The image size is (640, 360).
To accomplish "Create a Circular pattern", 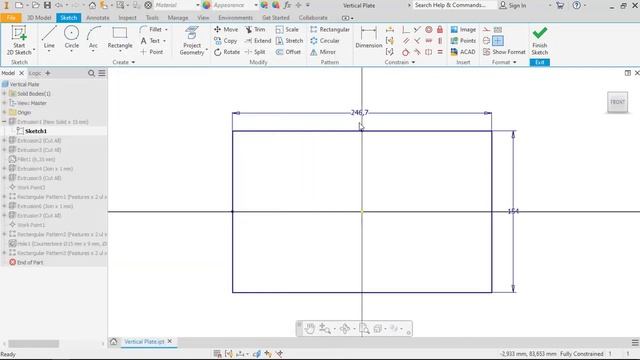I will [324, 41].
